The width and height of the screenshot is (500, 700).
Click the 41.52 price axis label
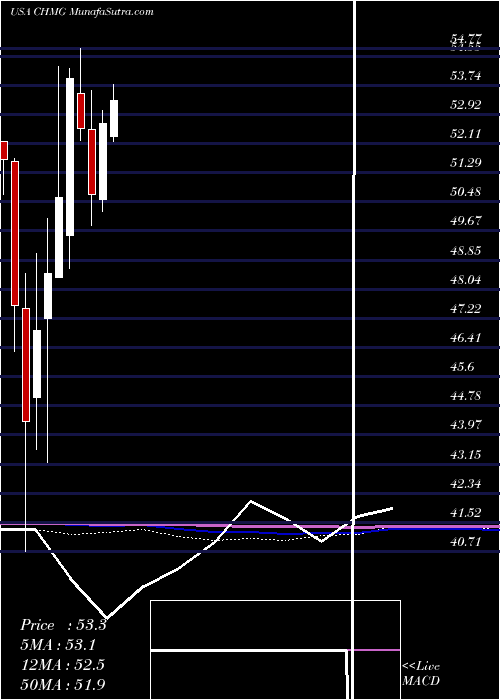coord(466,513)
